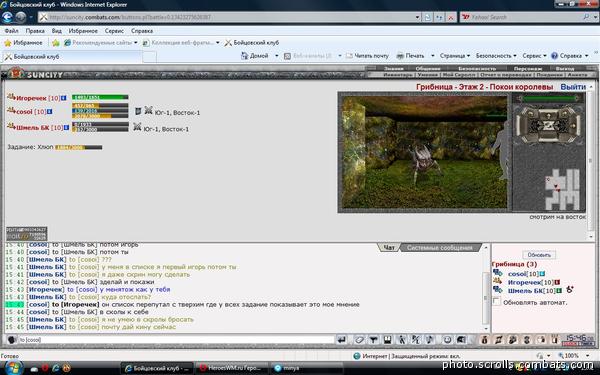Click the crossed tools icon in chat toolbar
This screenshot has height=375, width=600.
point(416,340)
